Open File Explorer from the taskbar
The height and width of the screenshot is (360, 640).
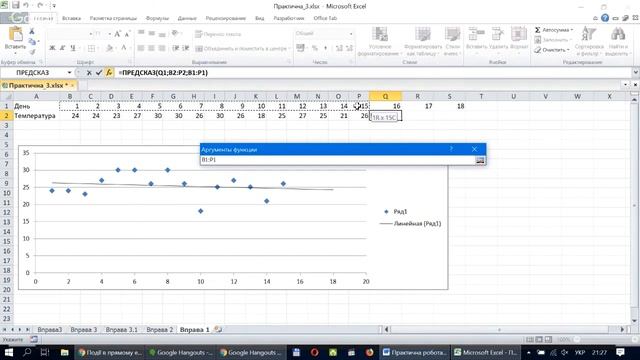point(64,352)
